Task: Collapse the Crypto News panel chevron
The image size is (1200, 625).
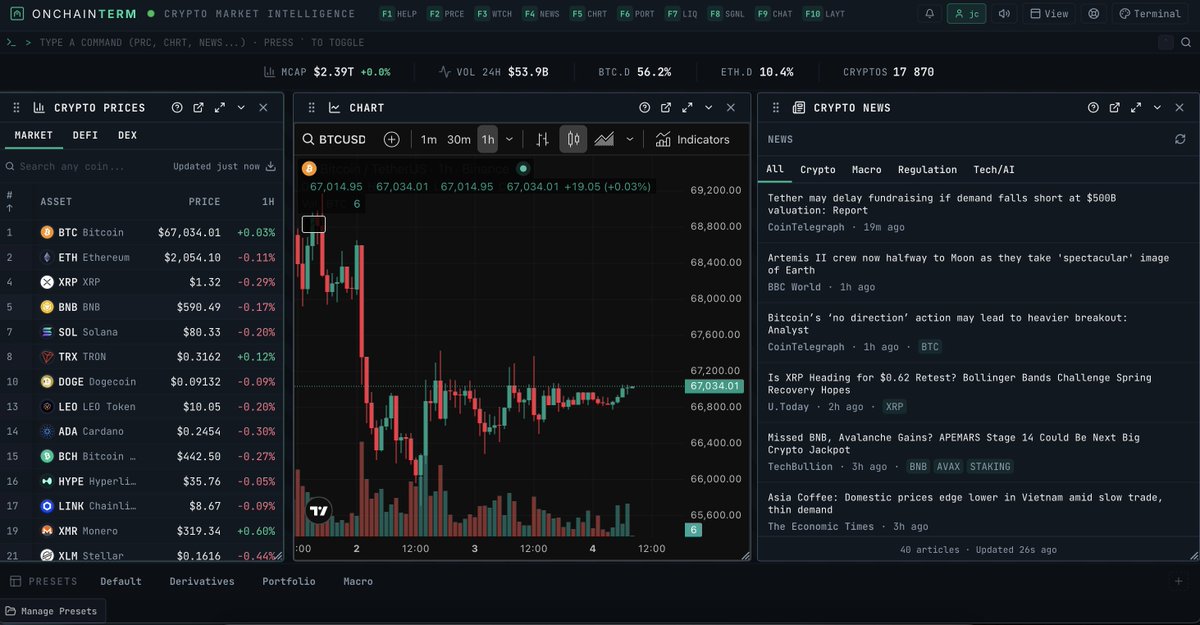Action: (1158, 107)
